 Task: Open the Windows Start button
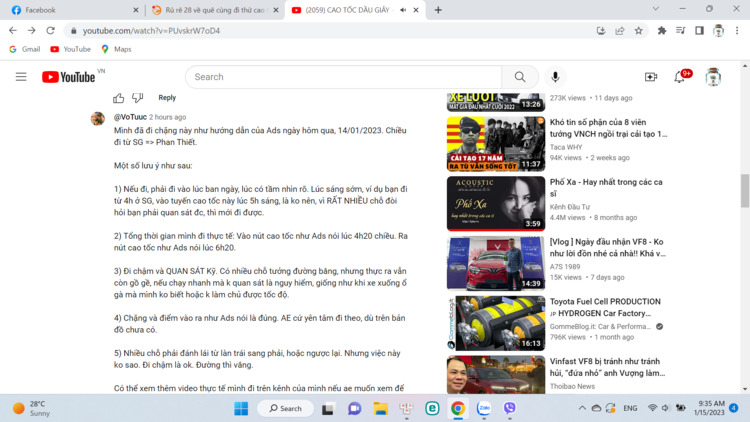tap(241, 408)
